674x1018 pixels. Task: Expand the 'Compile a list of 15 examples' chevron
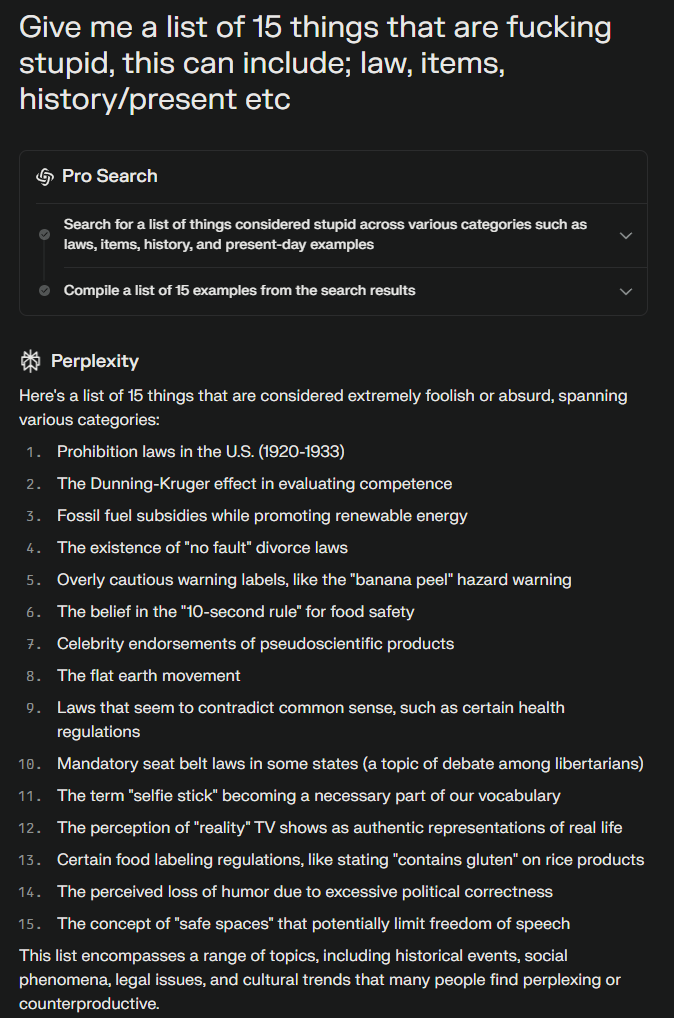pyautogui.click(x=626, y=291)
